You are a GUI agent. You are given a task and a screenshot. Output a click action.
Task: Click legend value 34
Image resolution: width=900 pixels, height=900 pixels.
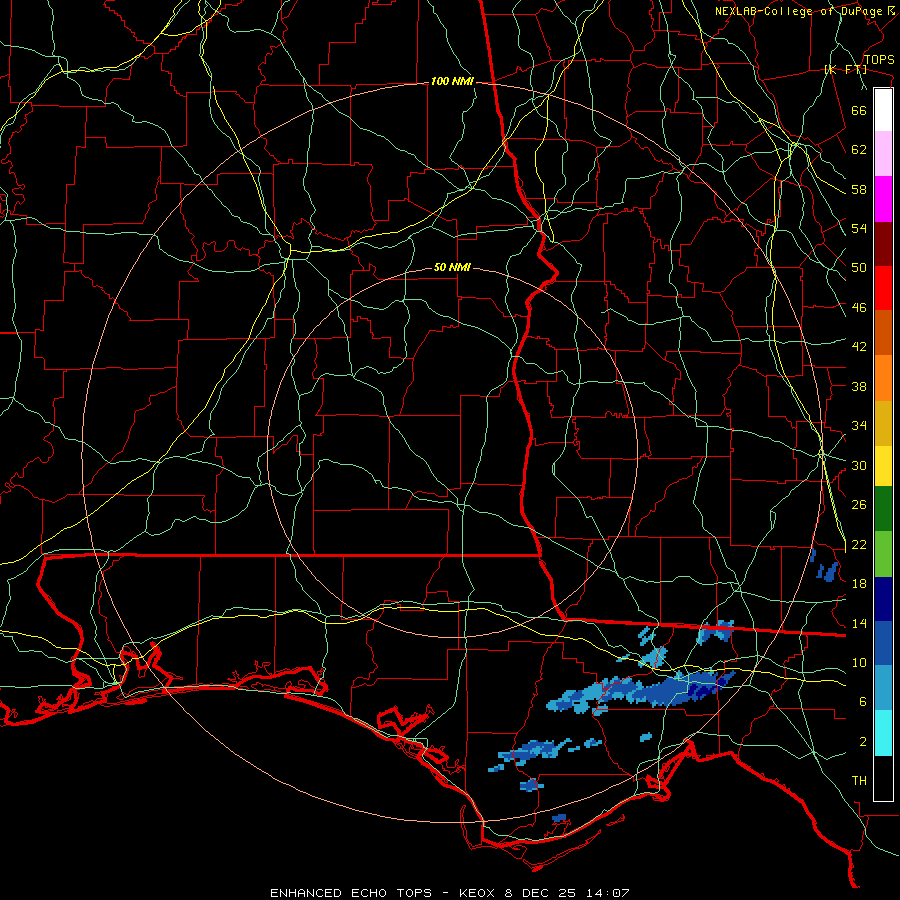pos(859,425)
